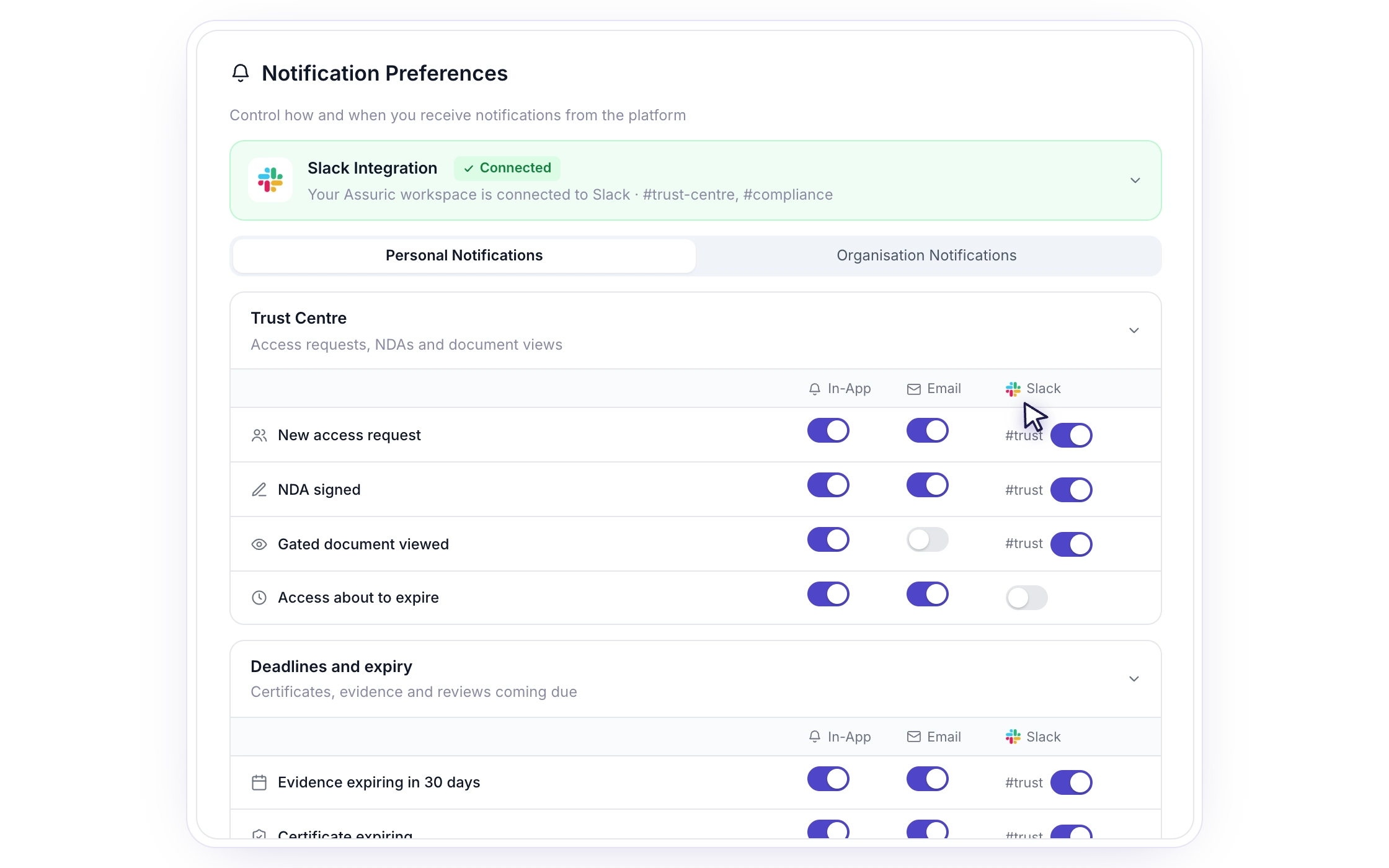
Task: Expand the Slack Integration banner chevron
Action: click(x=1135, y=180)
